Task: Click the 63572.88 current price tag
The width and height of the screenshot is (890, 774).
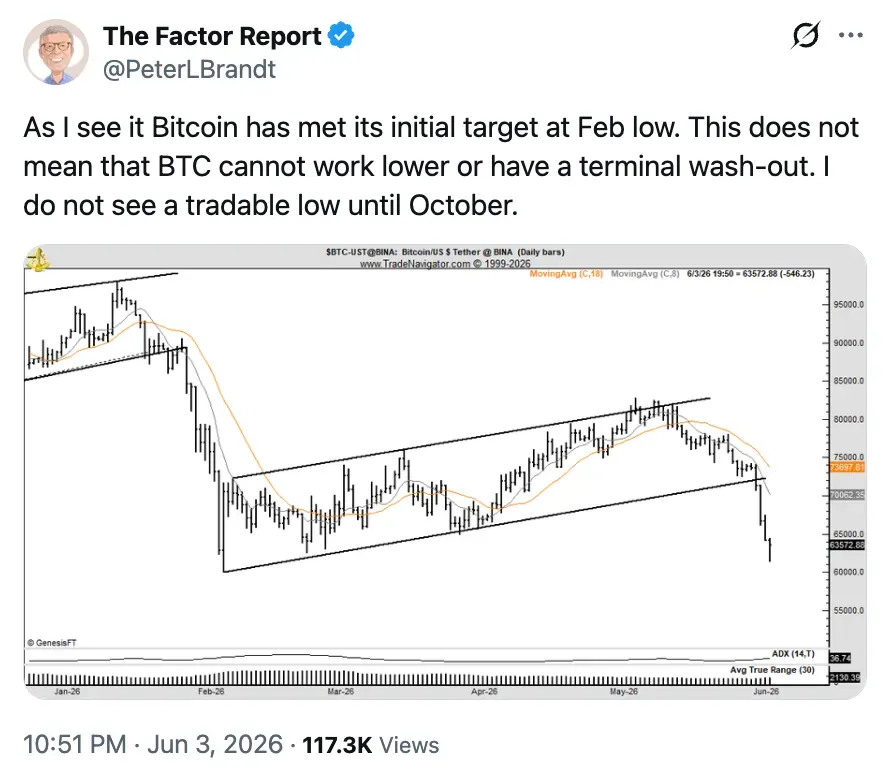Action: tap(847, 545)
